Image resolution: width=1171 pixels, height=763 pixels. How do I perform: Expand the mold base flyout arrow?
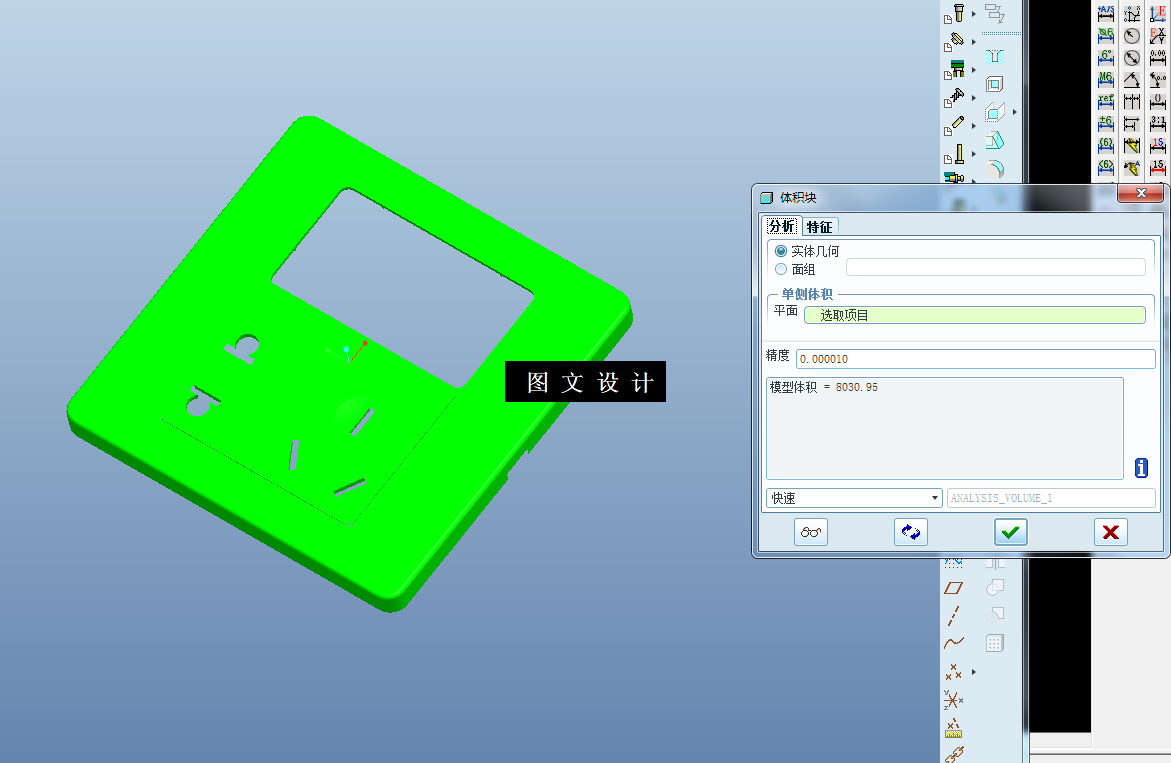974,70
